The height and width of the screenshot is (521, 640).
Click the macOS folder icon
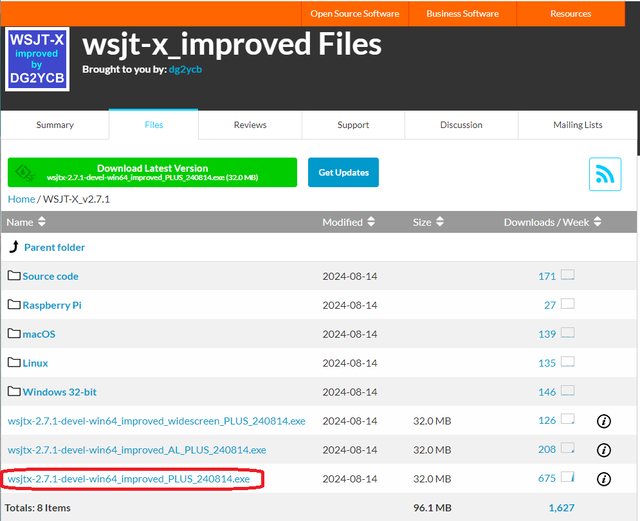pyautogui.click(x=14, y=334)
